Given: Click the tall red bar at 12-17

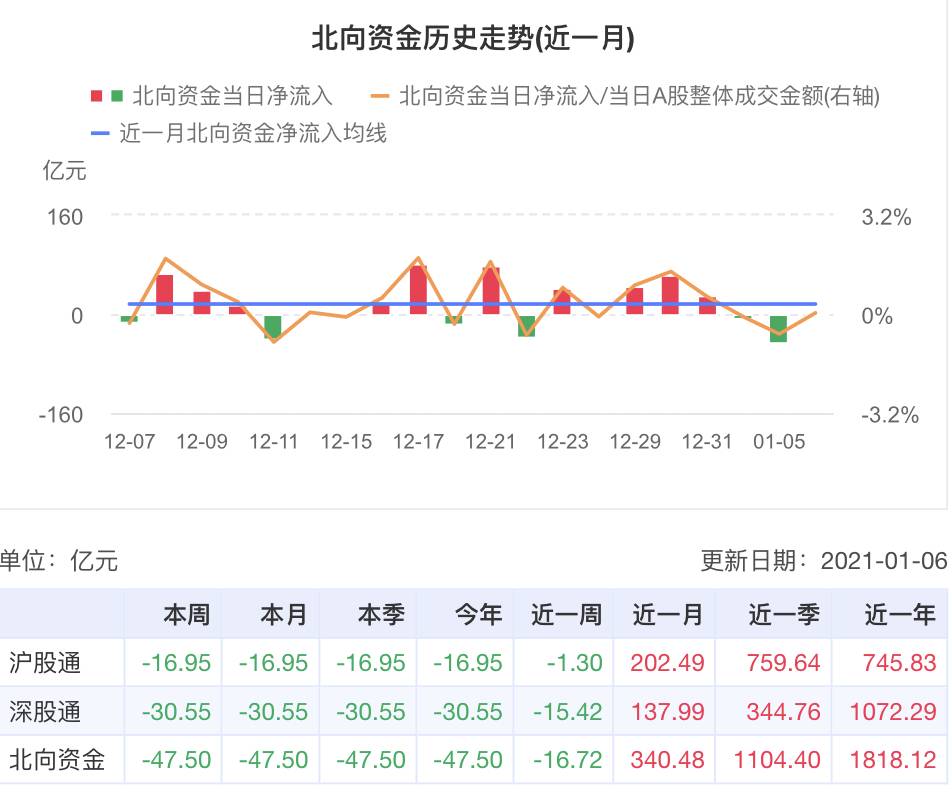Looking at the screenshot, I should (418, 290).
